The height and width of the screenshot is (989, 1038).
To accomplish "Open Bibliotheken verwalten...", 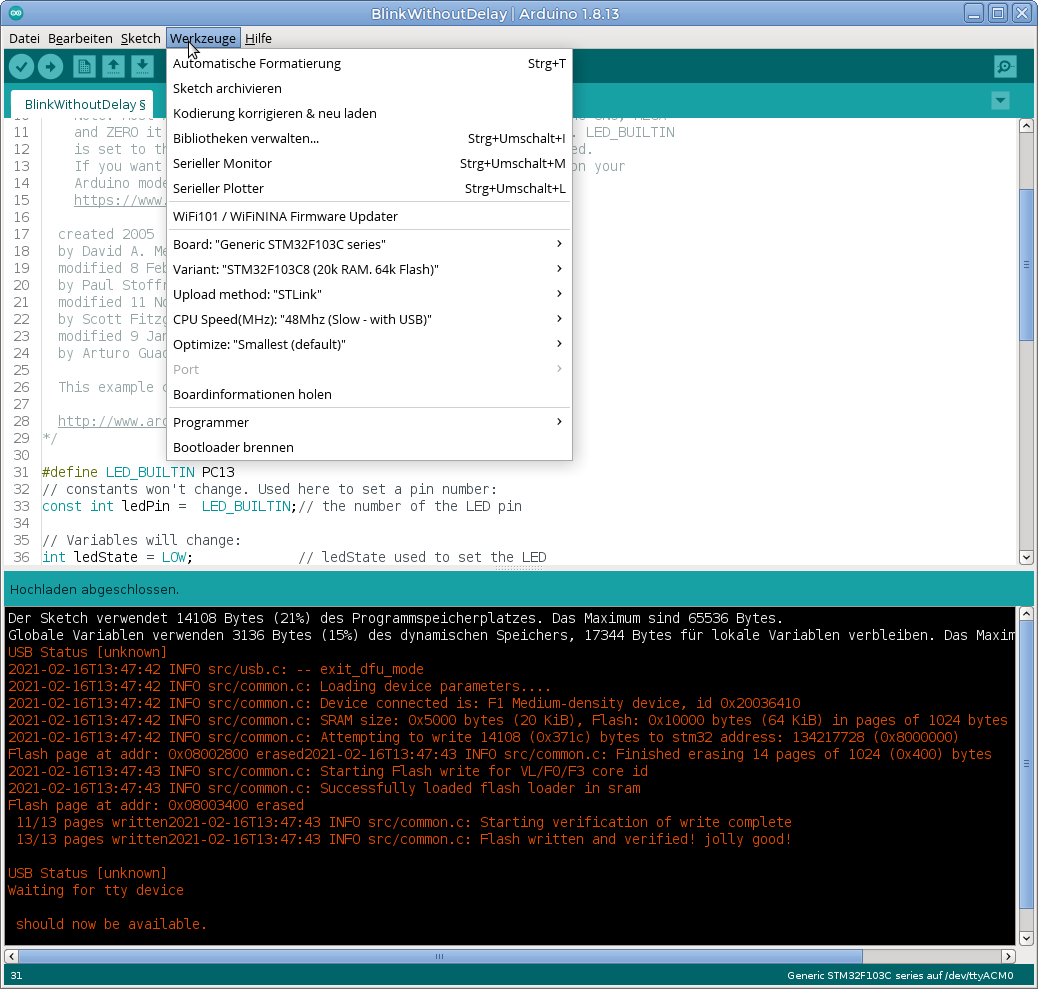I will (369, 138).
